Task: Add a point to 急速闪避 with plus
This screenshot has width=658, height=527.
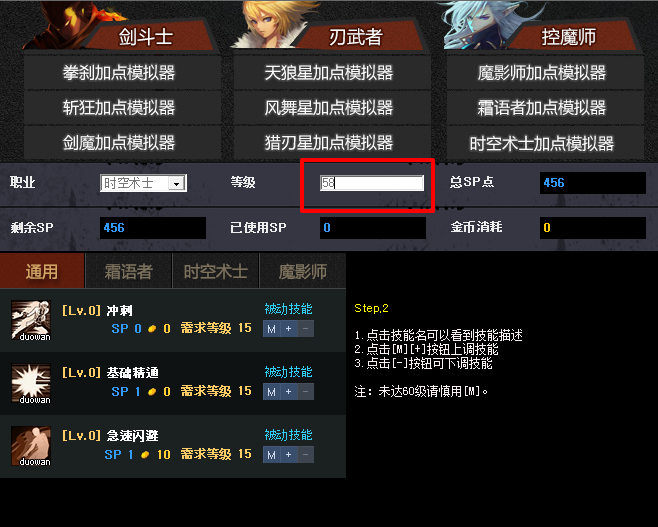Action: pos(288,454)
